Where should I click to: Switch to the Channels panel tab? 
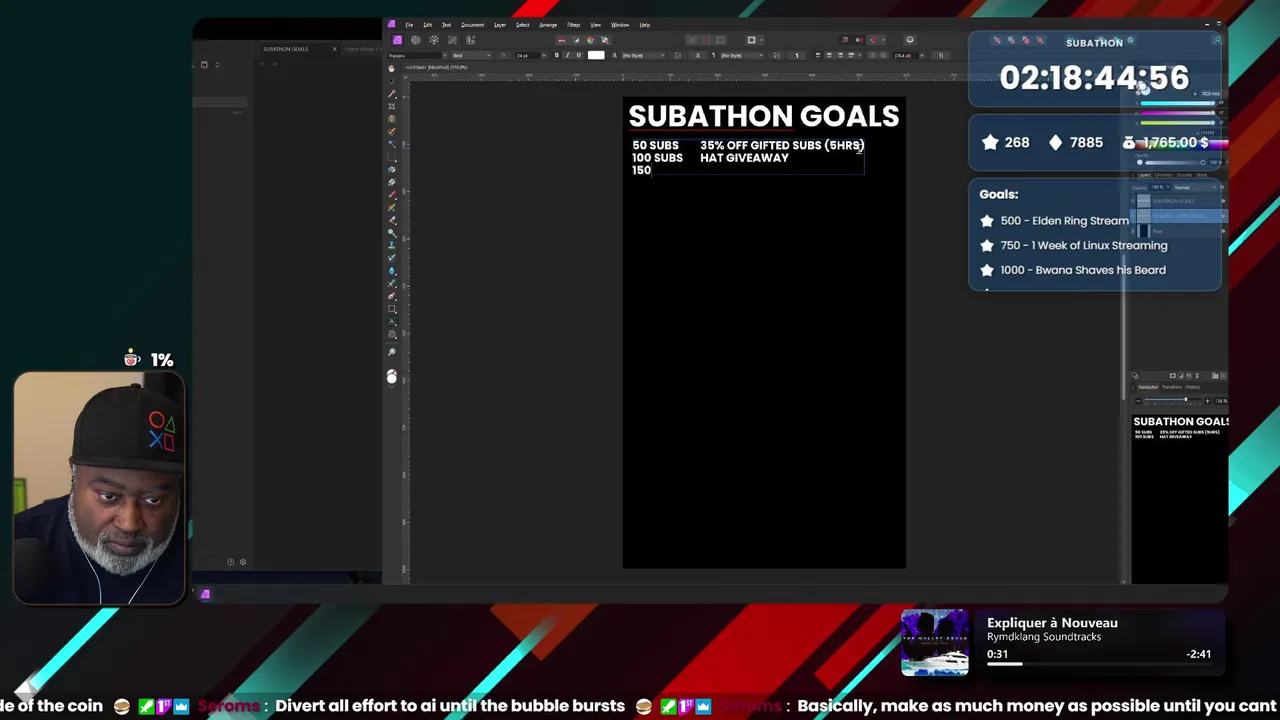tap(1163, 175)
